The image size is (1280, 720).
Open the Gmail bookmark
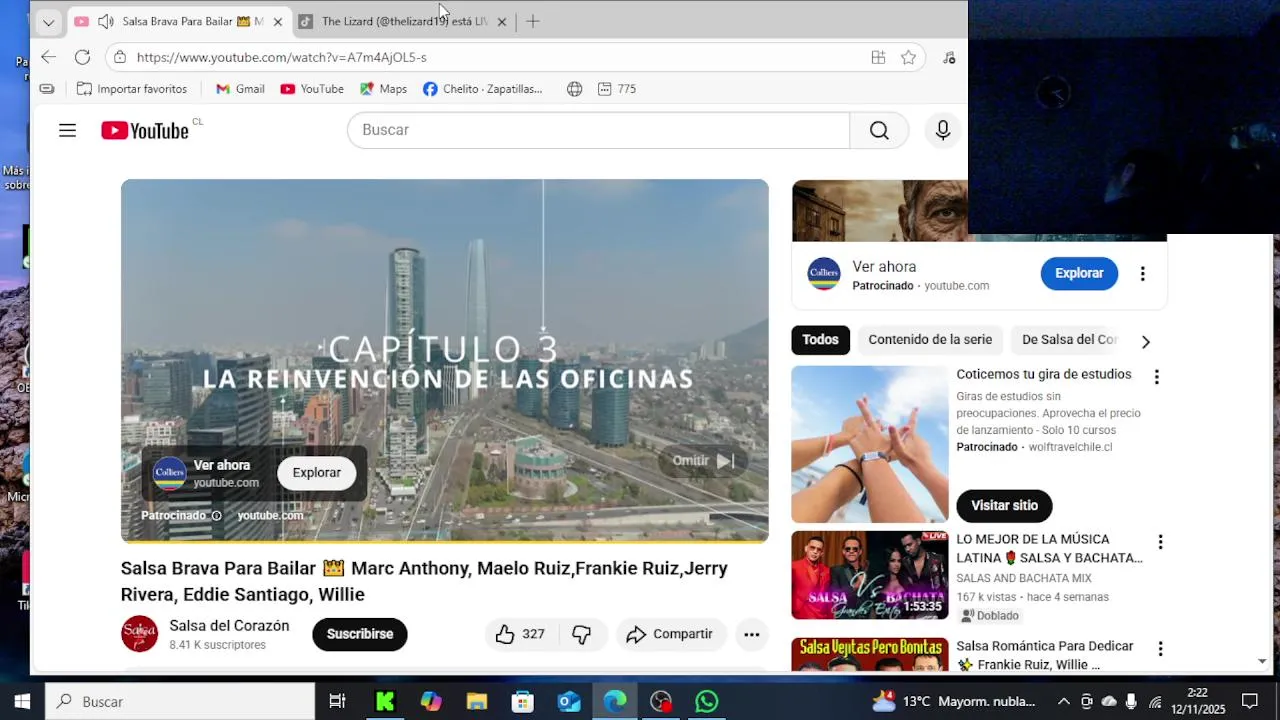[x=240, y=89]
